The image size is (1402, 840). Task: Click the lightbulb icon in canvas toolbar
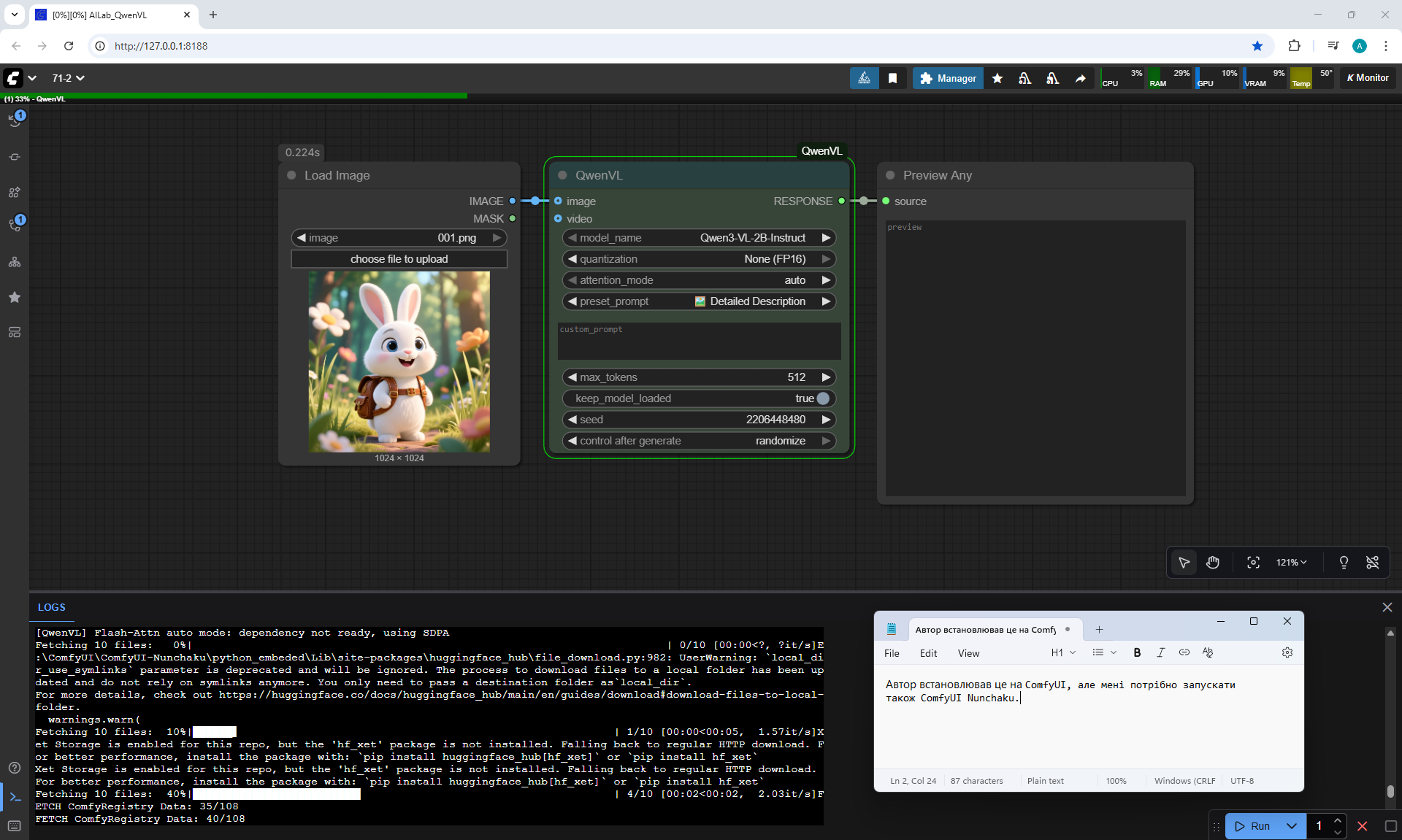coord(1344,562)
